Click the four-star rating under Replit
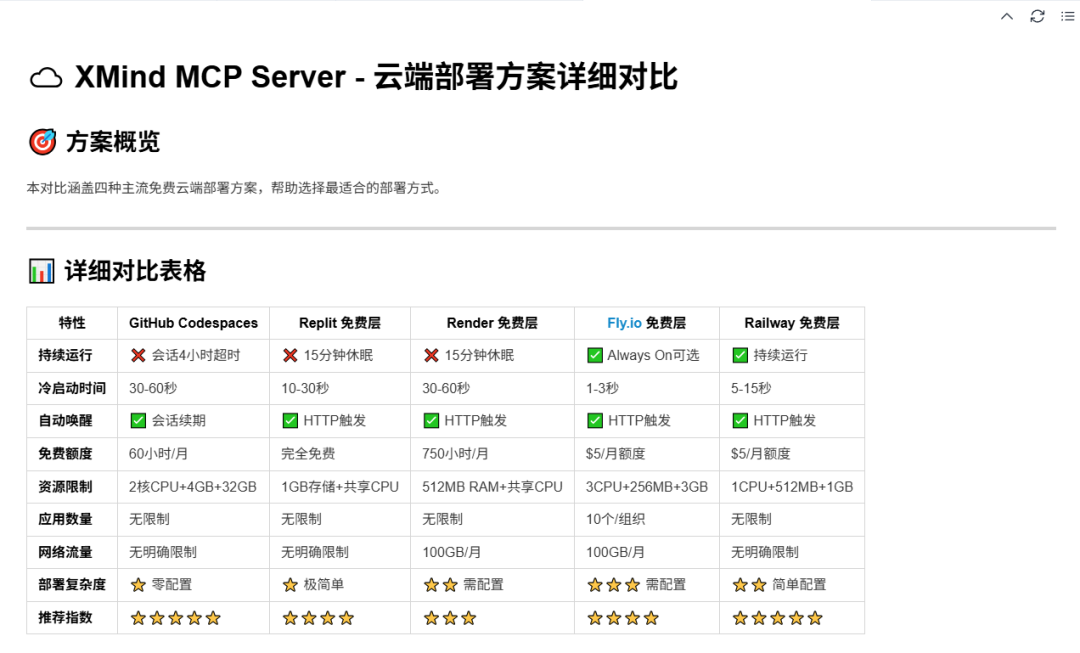Viewport: 1080px width, 653px height. 318,618
